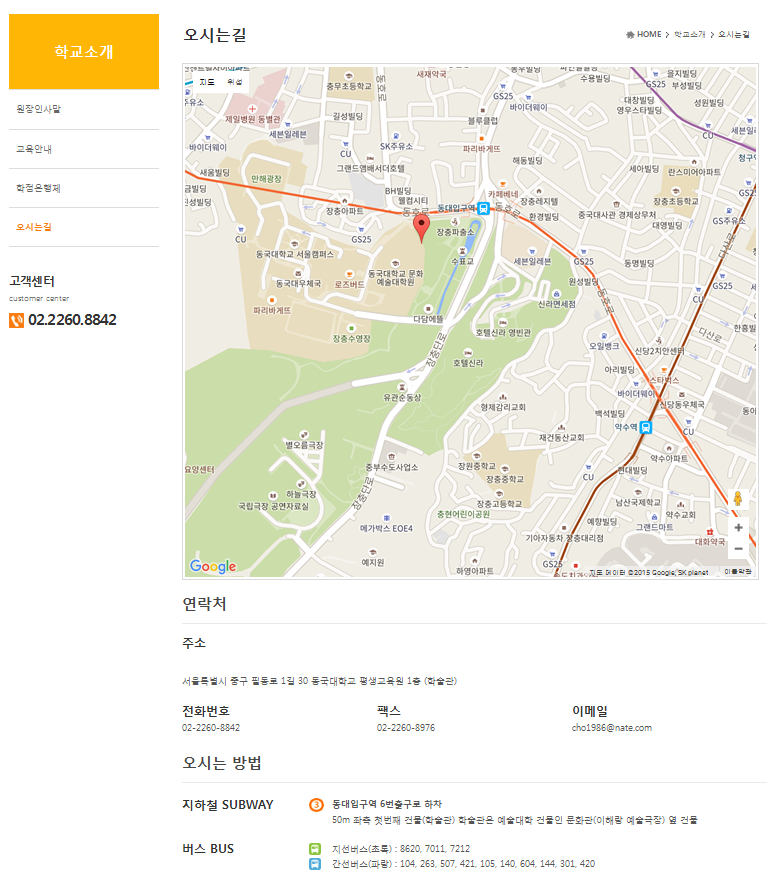The width and height of the screenshot is (769, 887).
Task: Click the 학교소개 breadcrumb link
Action: pos(690,35)
